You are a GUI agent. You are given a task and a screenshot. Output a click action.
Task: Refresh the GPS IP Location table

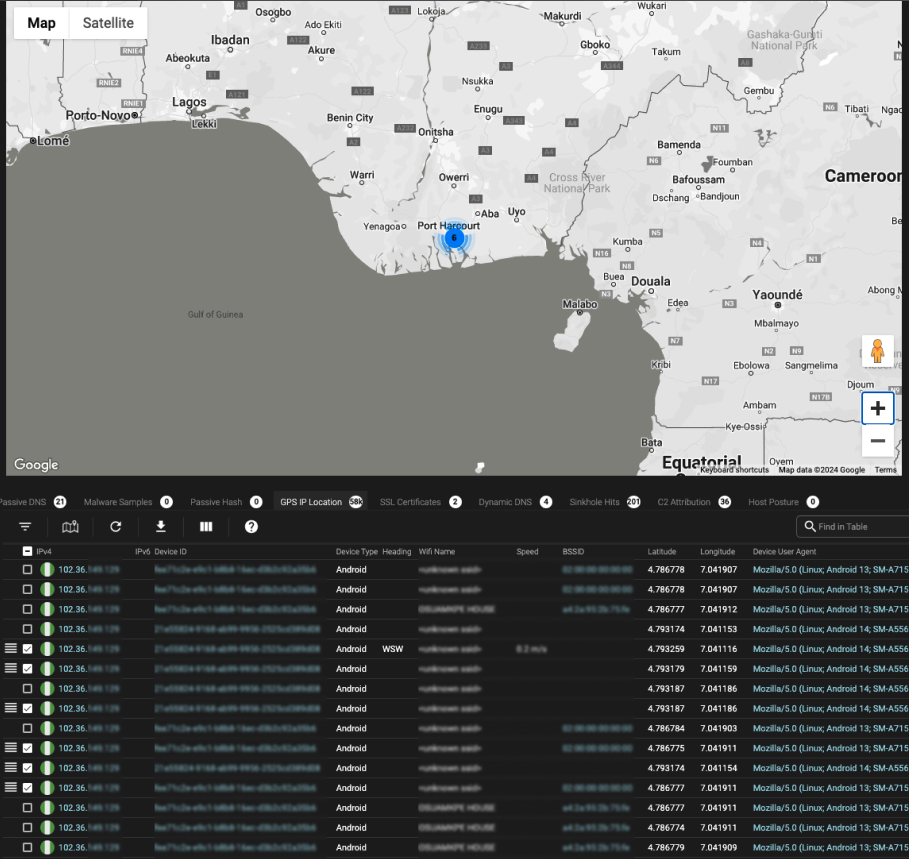pos(115,527)
